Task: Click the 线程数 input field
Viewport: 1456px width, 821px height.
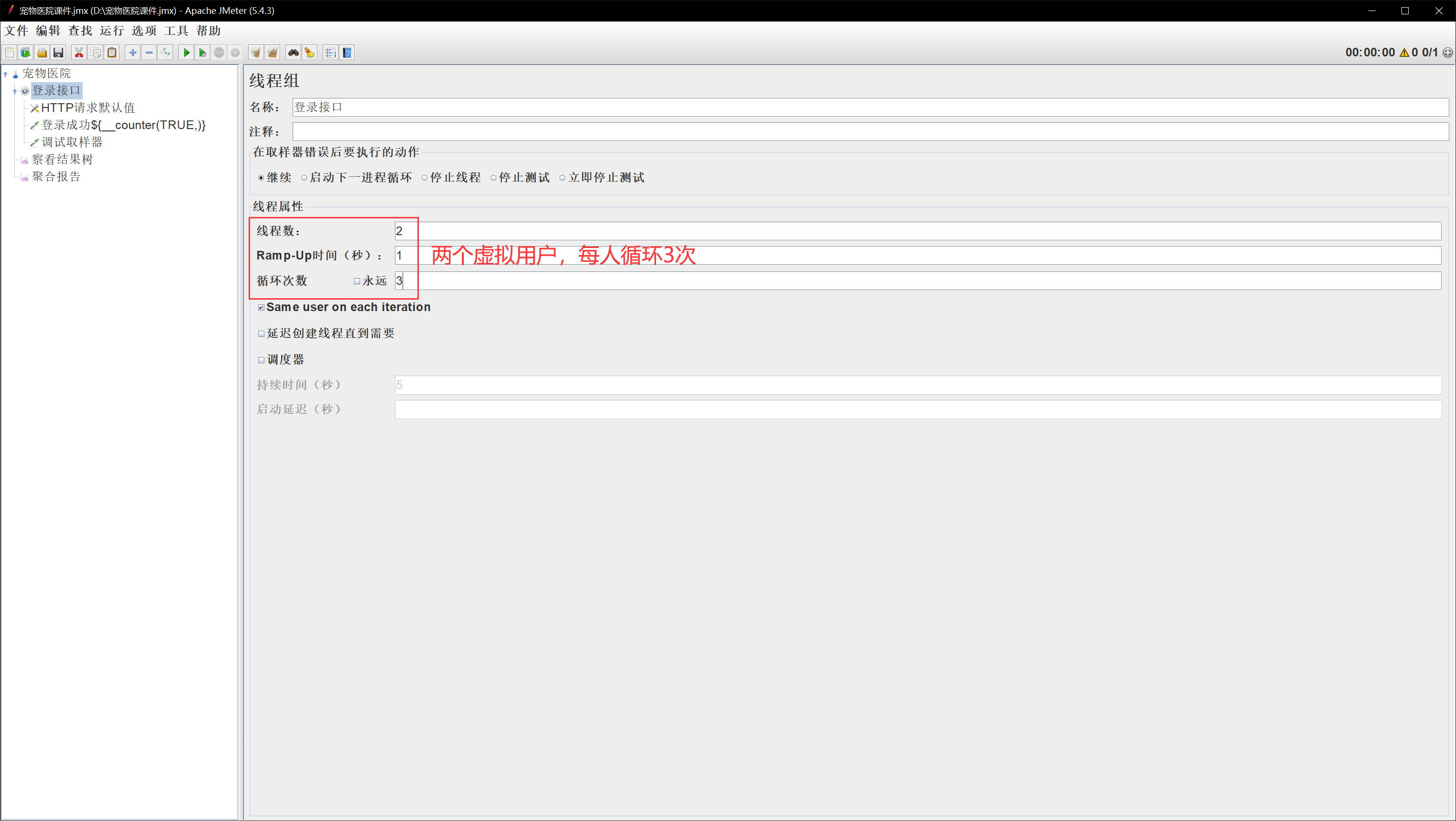Action: (x=916, y=230)
